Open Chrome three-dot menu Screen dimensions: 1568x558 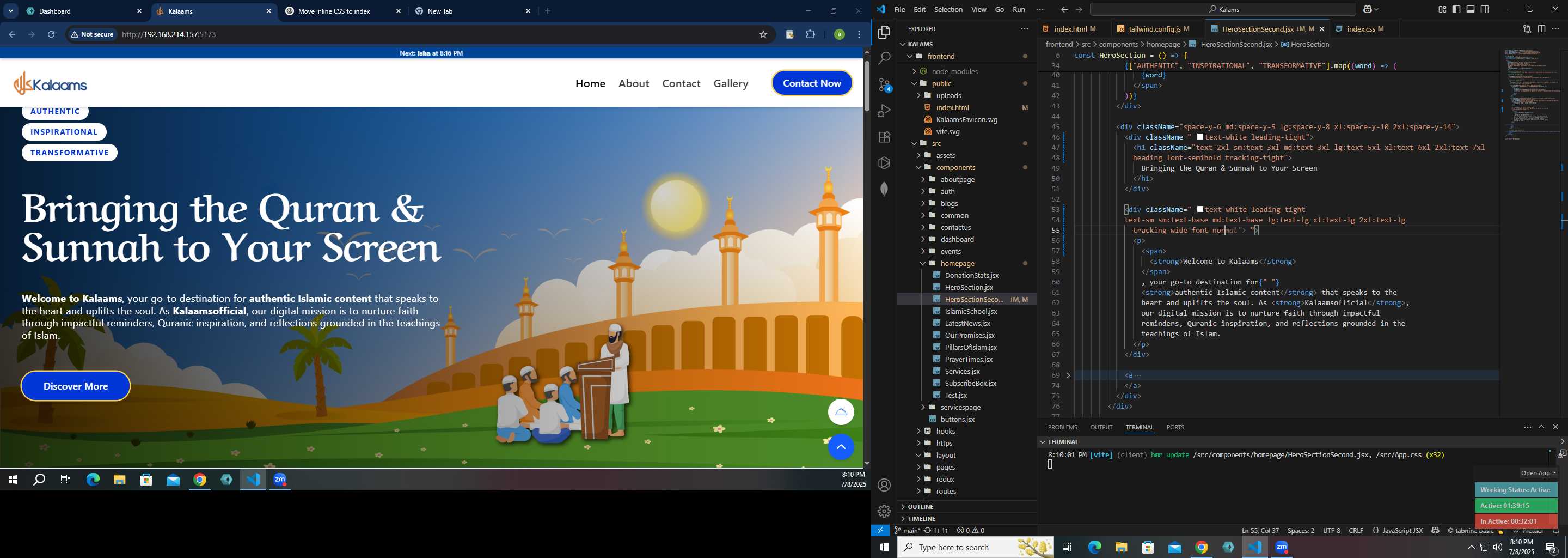pyautogui.click(x=859, y=35)
